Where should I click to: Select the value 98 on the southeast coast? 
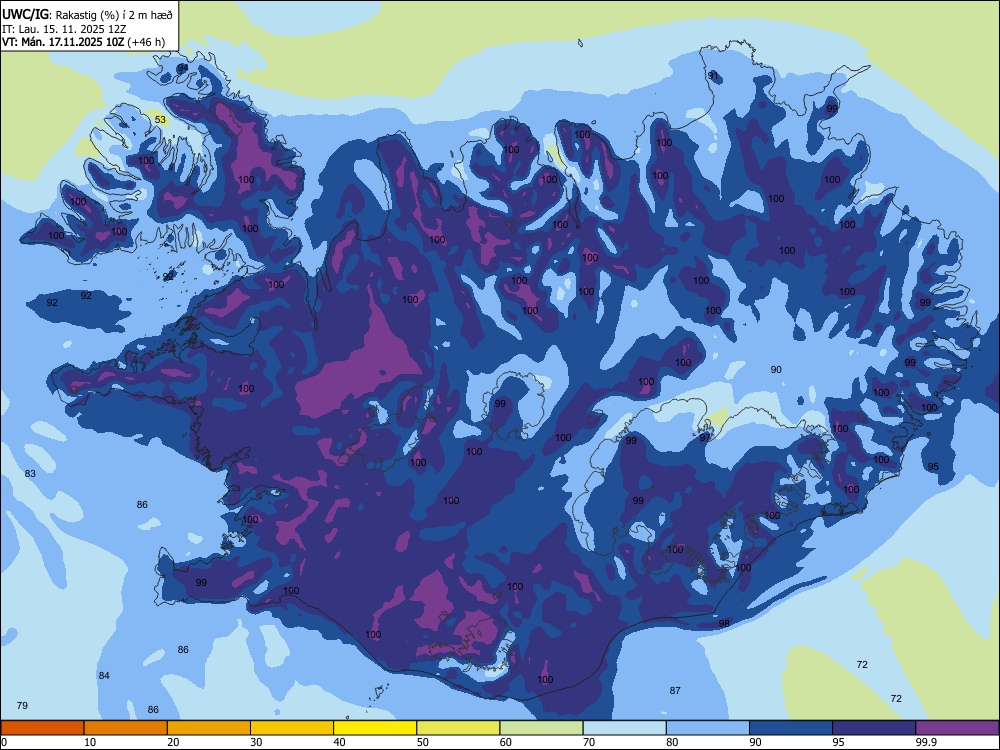[724, 623]
